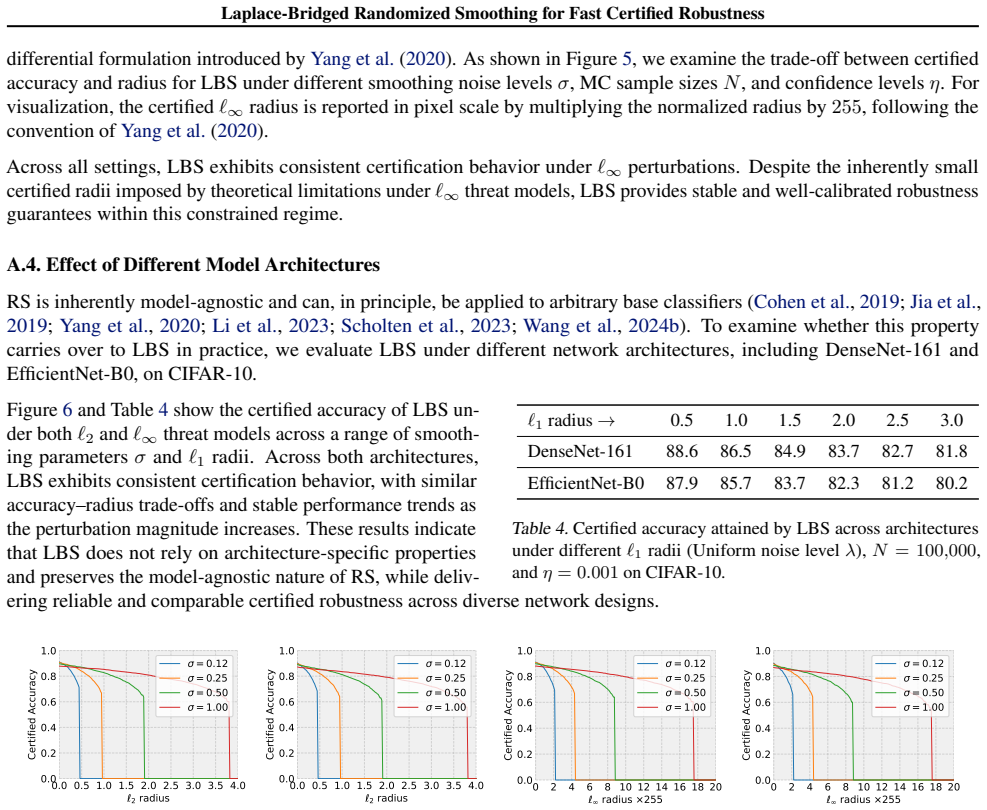Click table cell value 85.7
Image resolution: width=987 pixels, height=810 pixels.
click(x=735, y=483)
